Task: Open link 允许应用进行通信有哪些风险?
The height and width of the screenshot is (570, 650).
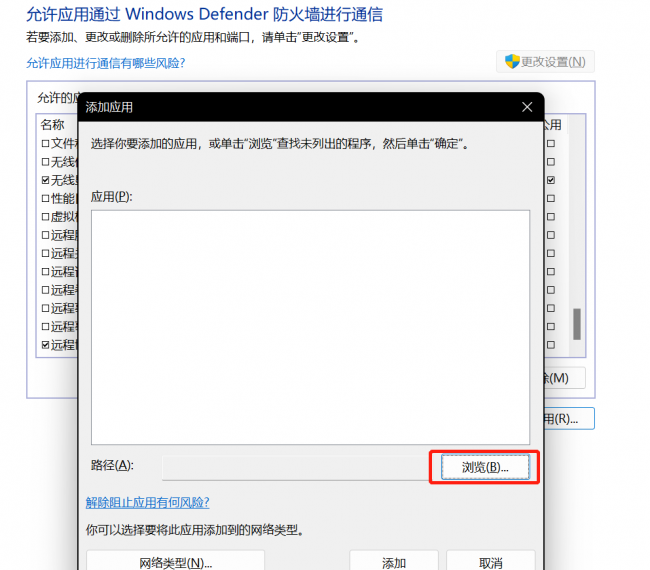Action: pyautogui.click(x=105, y=63)
